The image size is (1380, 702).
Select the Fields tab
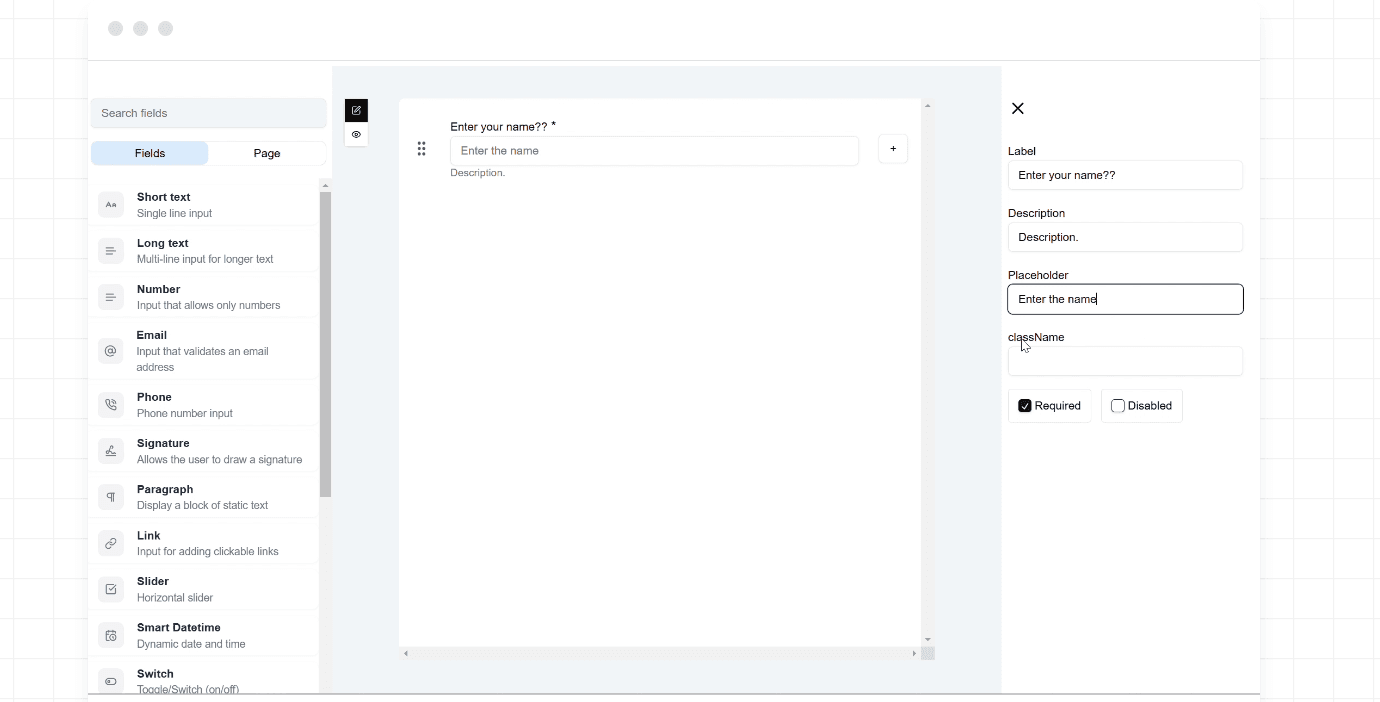click(x=150, y=153)
